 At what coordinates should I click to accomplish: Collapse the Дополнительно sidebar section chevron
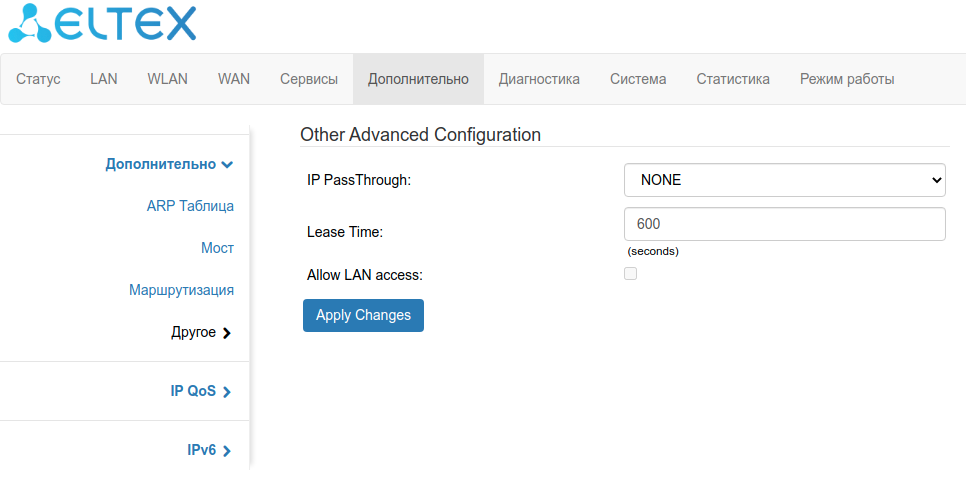click(228, 165)
